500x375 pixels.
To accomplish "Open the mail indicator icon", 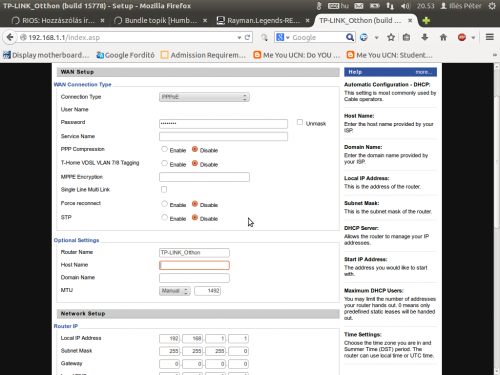I will (x=359, y=6).
